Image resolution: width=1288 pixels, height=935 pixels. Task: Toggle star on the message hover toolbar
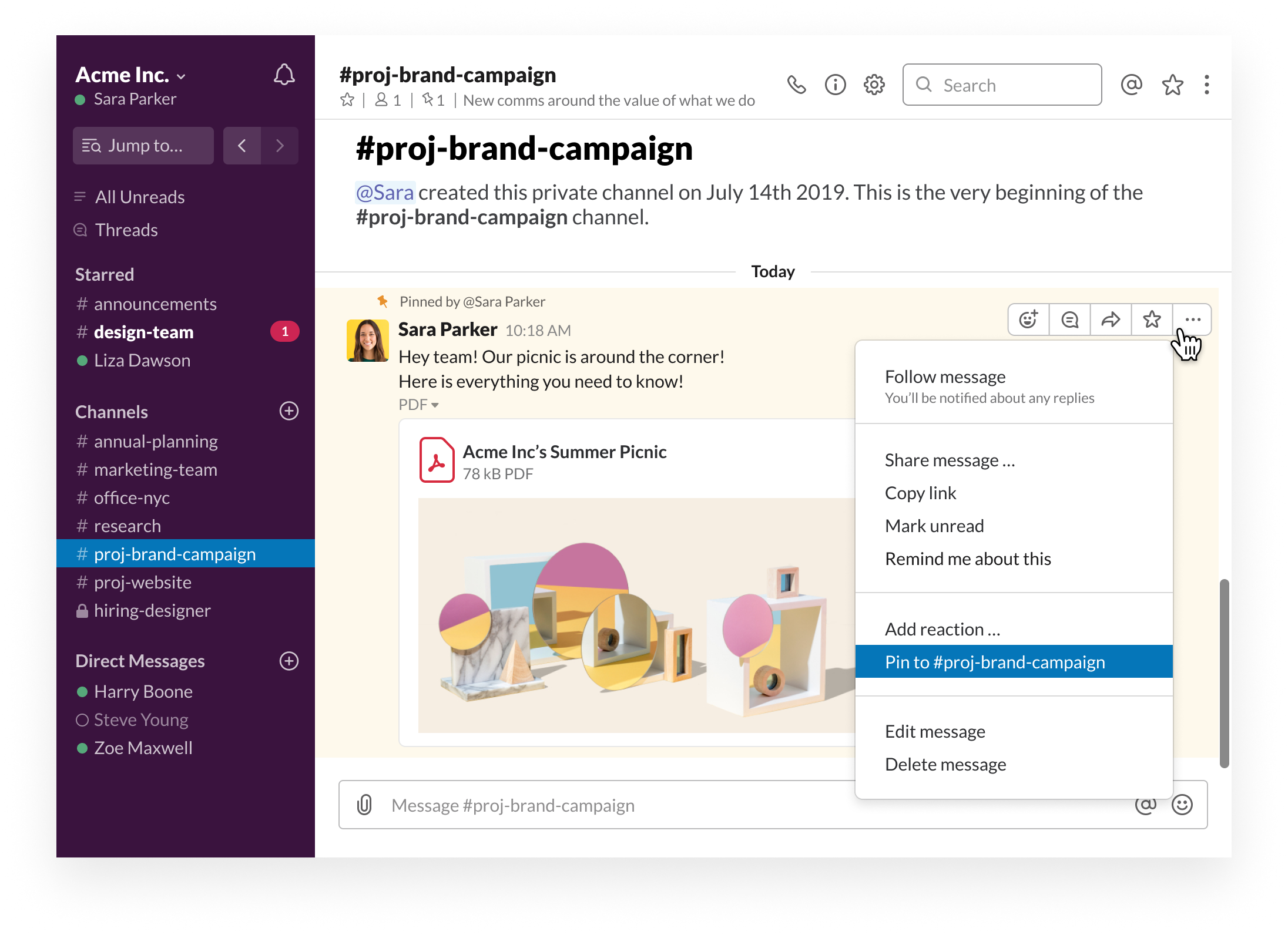tap(1152, 319)
